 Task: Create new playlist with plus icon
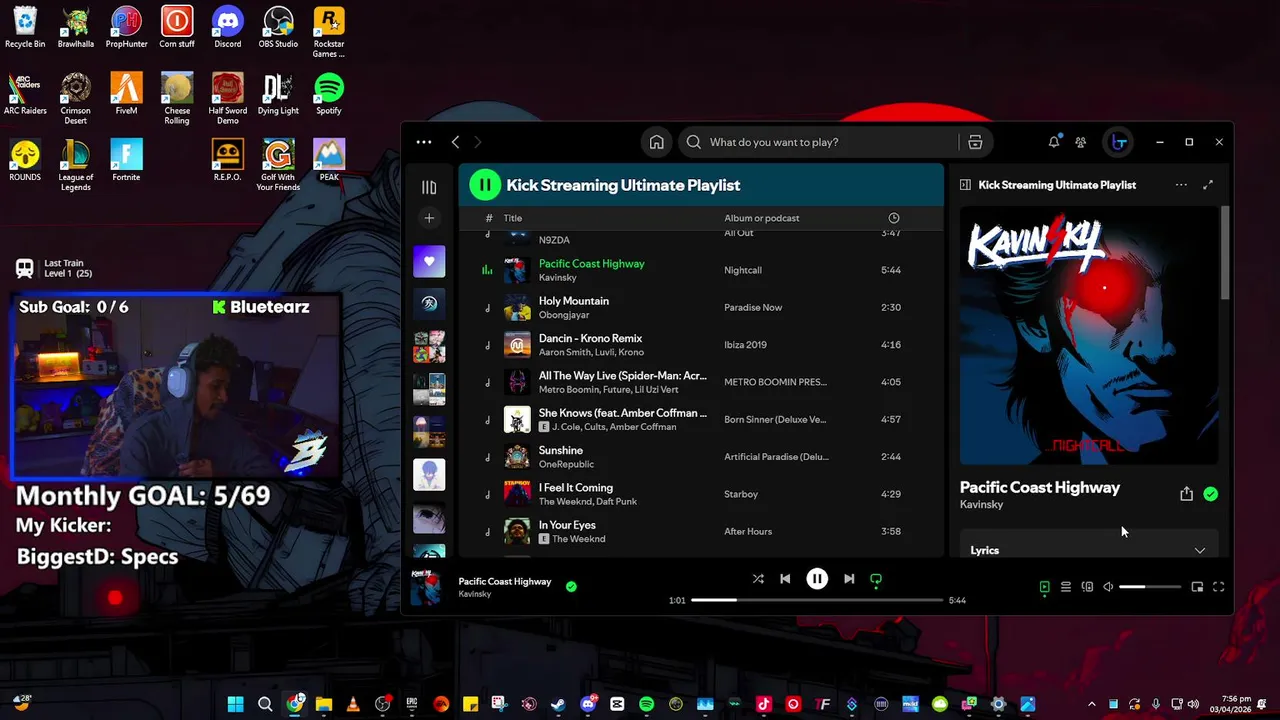429,218
